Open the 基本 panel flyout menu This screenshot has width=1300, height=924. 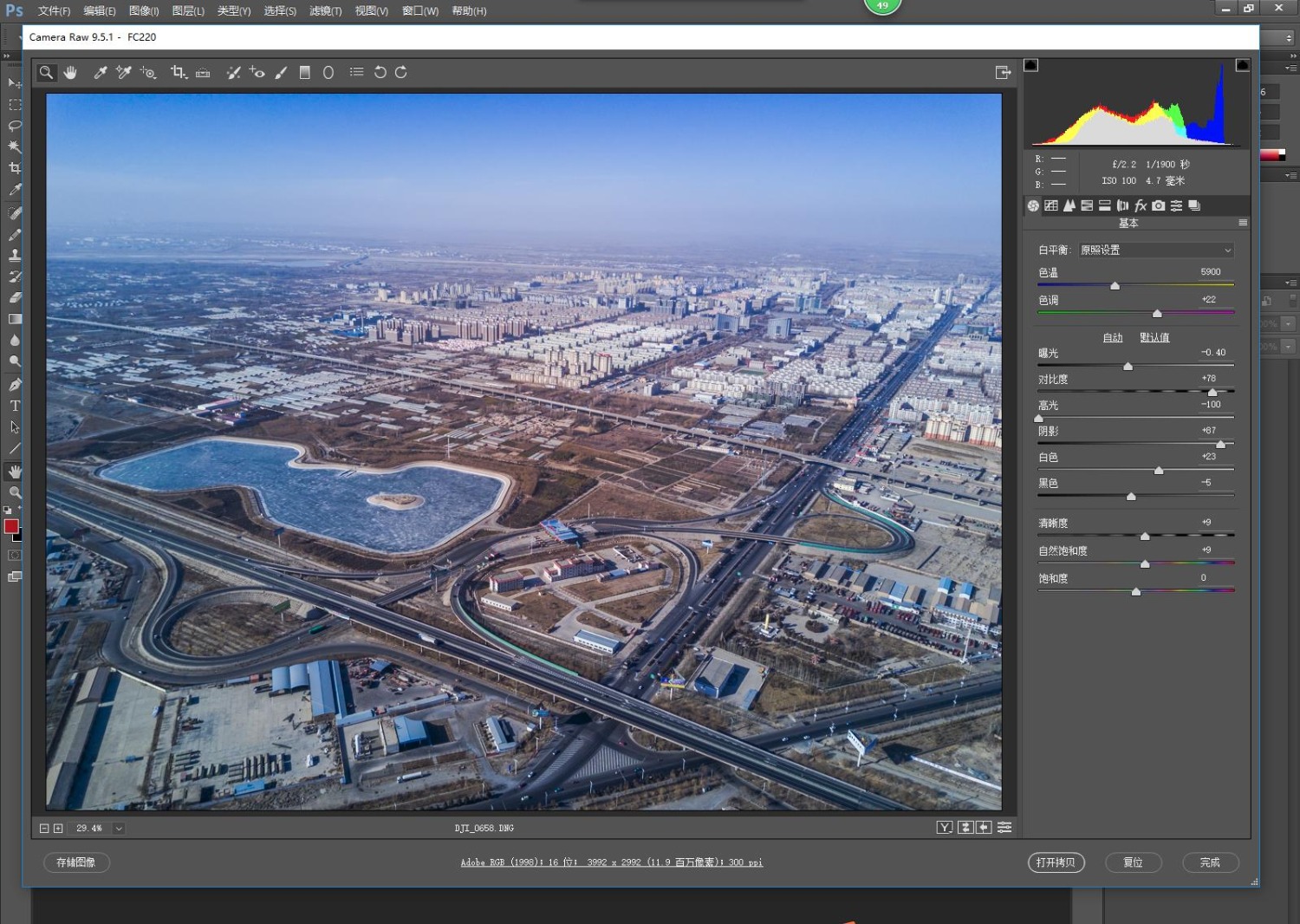1243,223
